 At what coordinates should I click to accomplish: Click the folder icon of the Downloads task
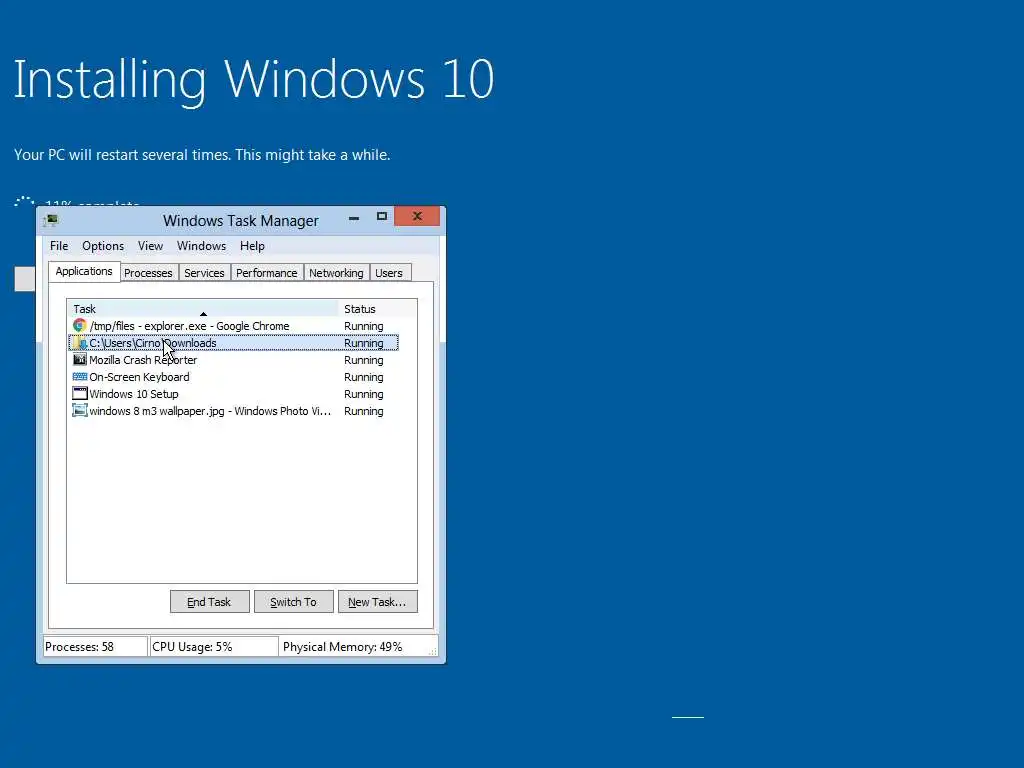point(80,342)
